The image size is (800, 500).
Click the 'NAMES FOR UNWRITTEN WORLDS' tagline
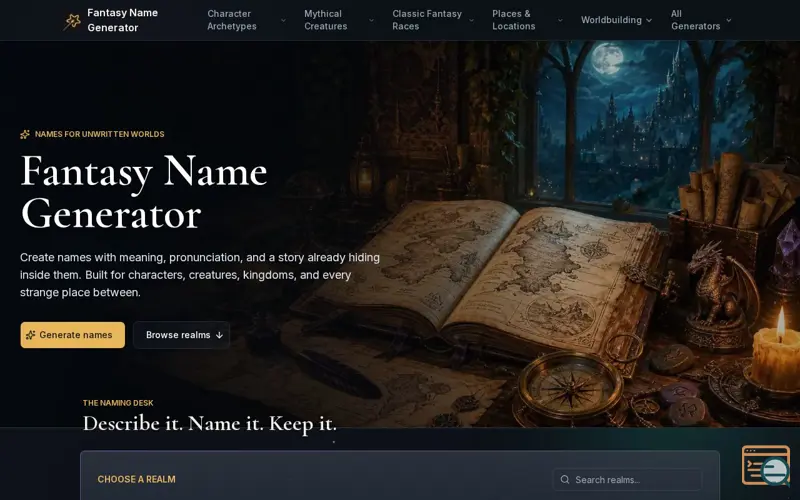(99, 134)
